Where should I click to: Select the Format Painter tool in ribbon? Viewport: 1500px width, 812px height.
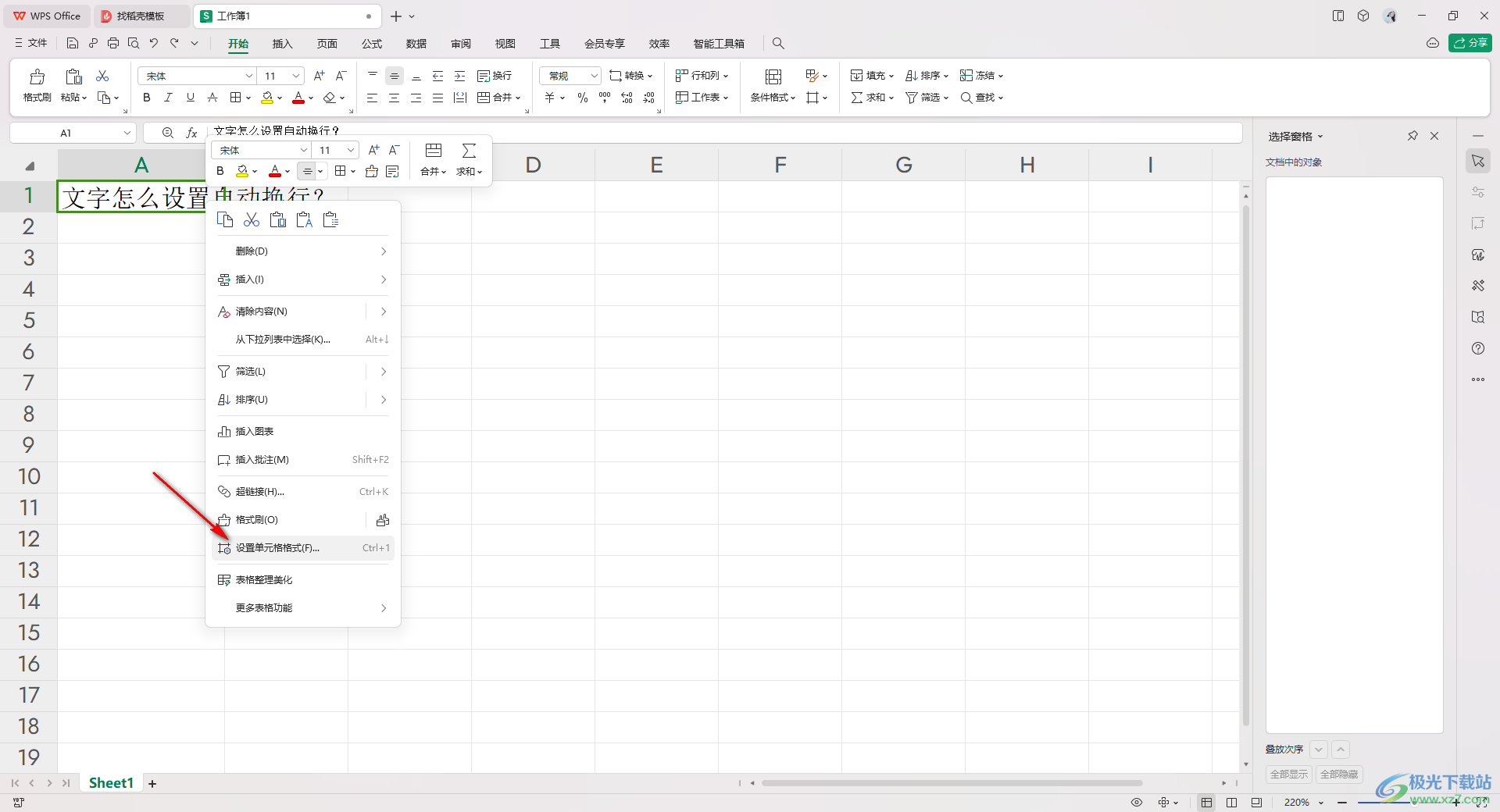coord(37,84)
